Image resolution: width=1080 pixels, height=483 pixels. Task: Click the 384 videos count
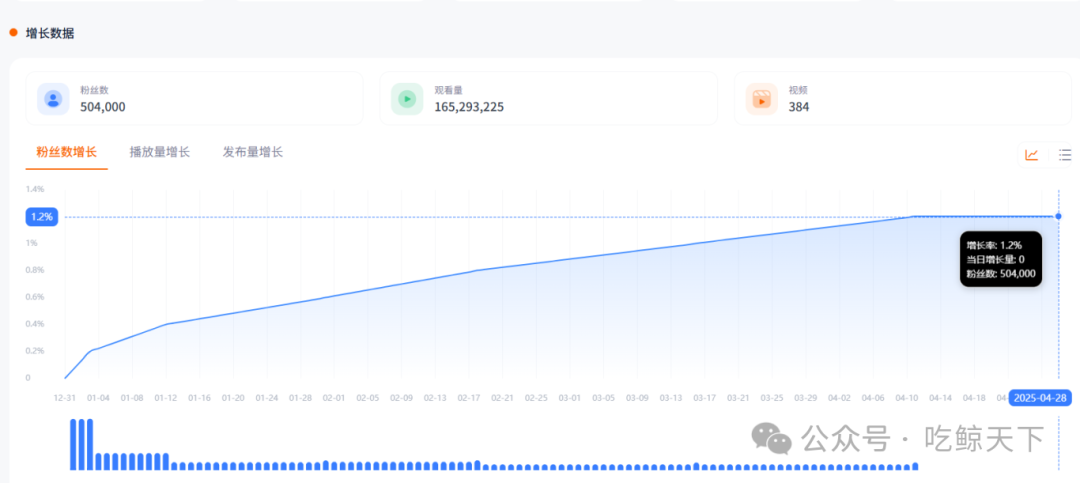(798, 107)
